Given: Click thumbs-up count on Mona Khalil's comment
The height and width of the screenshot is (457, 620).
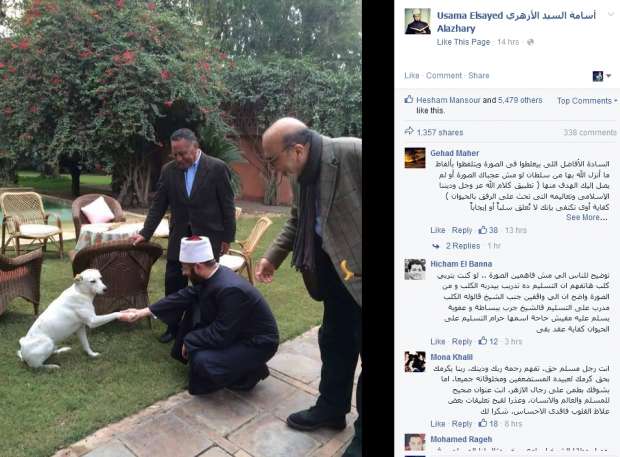Looking at the screenshot, I should pos(488,423).
